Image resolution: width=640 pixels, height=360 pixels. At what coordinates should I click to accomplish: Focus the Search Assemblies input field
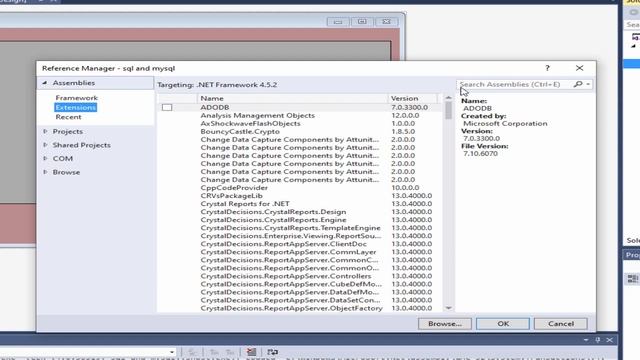tap(515, 84)
